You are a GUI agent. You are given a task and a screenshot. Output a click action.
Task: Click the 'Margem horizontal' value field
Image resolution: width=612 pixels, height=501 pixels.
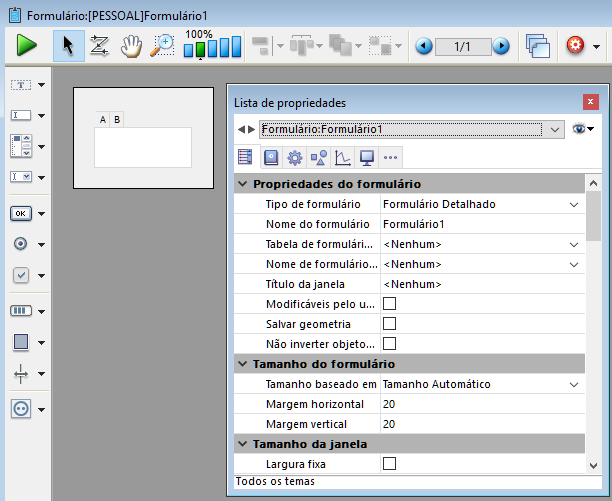tap(480, 404)
